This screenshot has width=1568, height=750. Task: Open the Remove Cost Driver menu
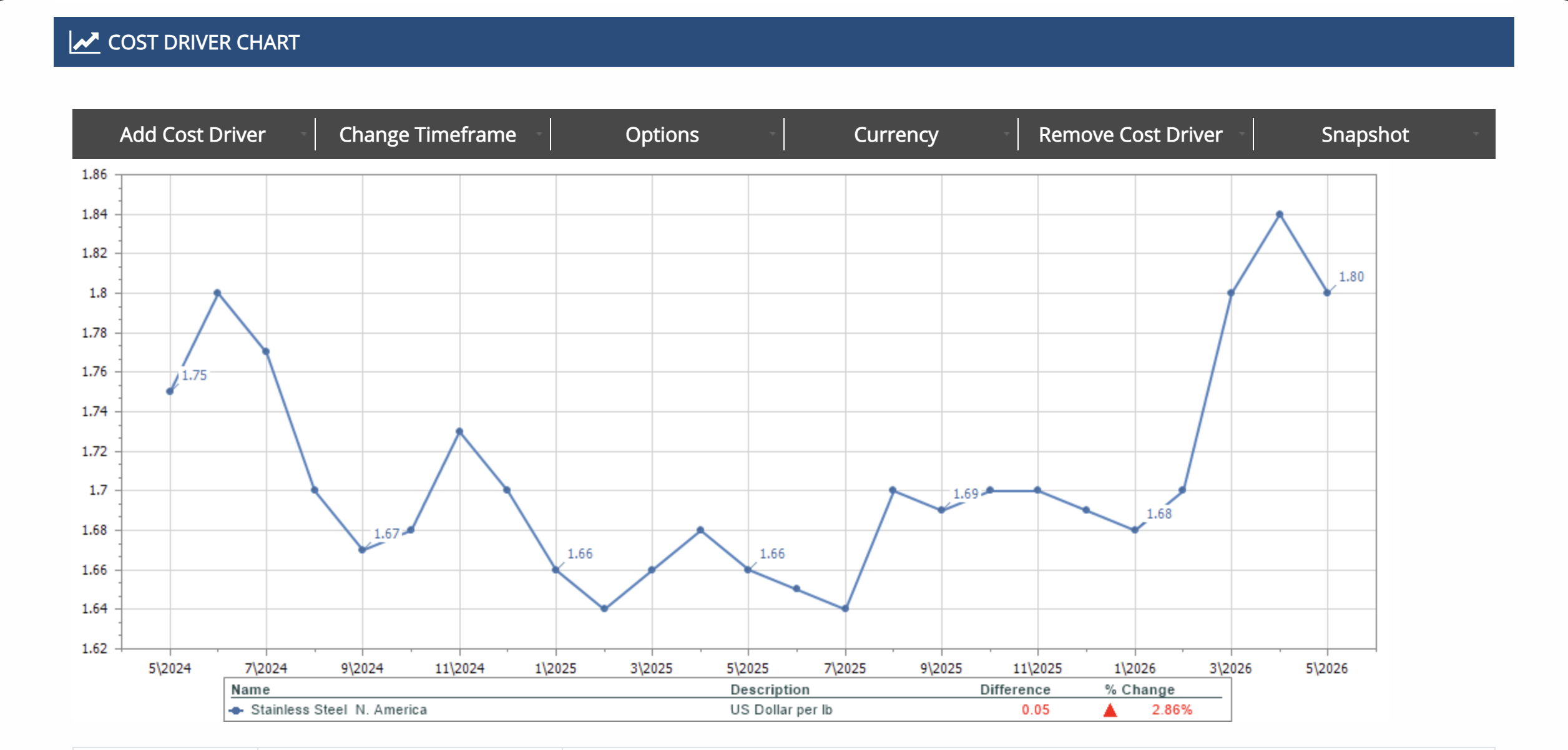point(1130,135)
